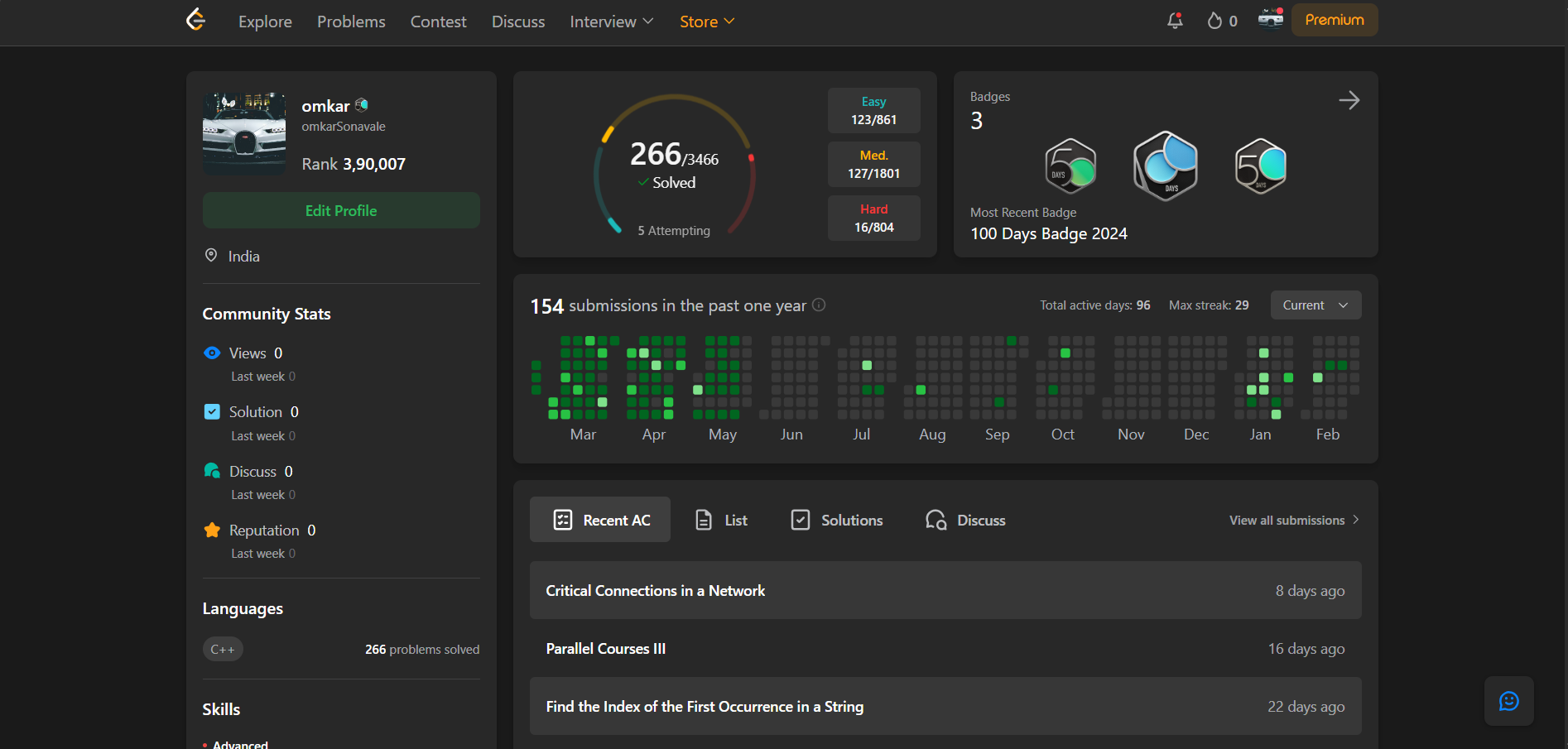Viewport: 1568px width, 749px height.
Task: Open Critical Connections in a Network
Action: (x=945, y=590)
